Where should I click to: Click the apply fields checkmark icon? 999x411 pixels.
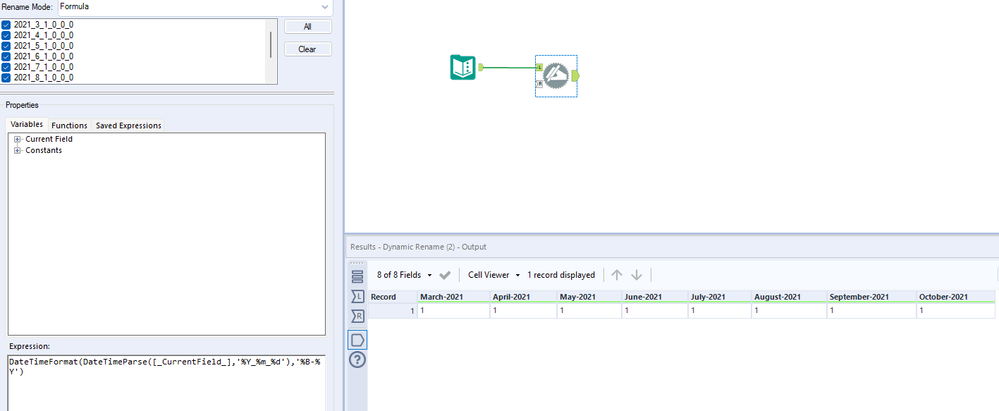[445, 275]
